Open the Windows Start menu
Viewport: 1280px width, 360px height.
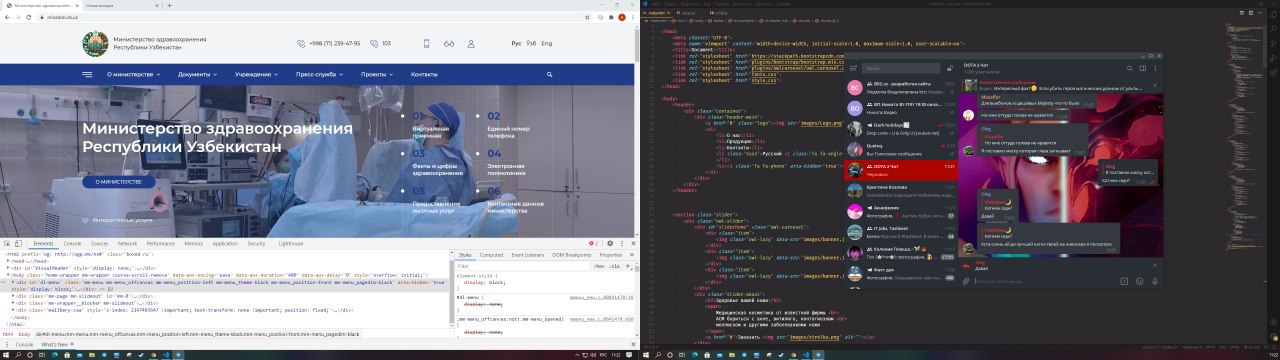click(x=6, y=355)
